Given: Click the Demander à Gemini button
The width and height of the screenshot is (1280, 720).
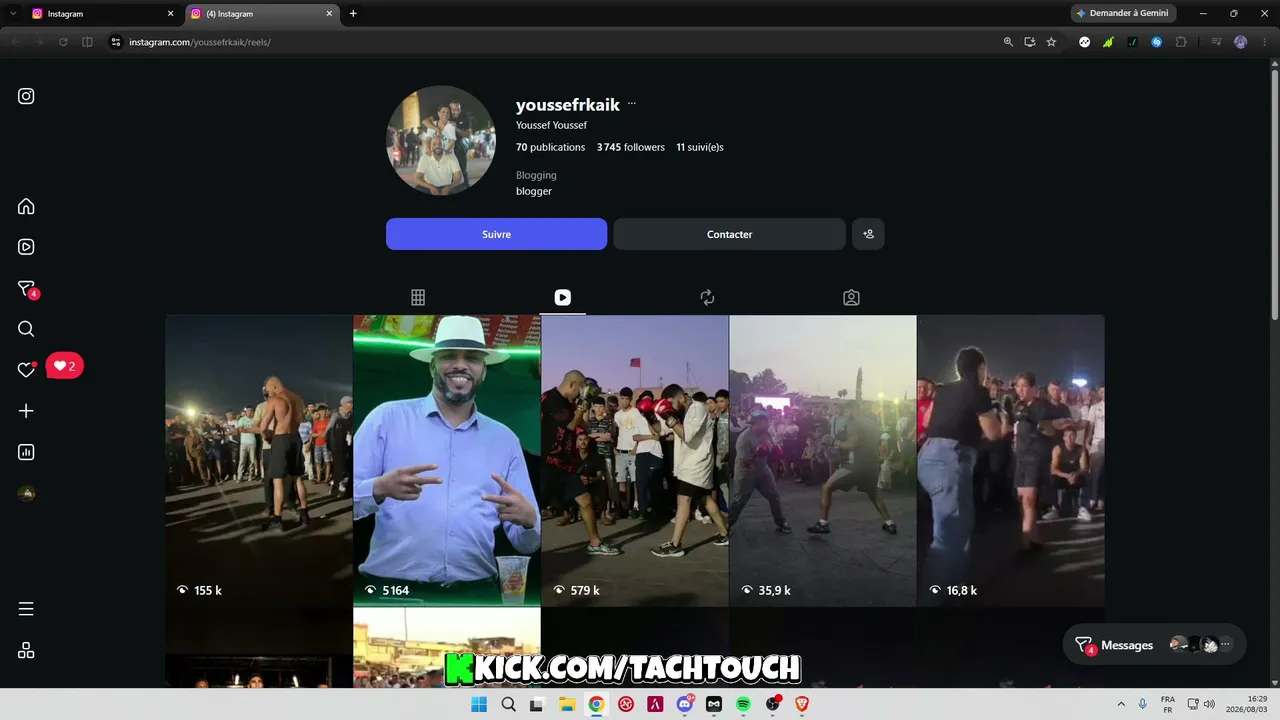Looking at the screenshot, I should (1123, 13).
